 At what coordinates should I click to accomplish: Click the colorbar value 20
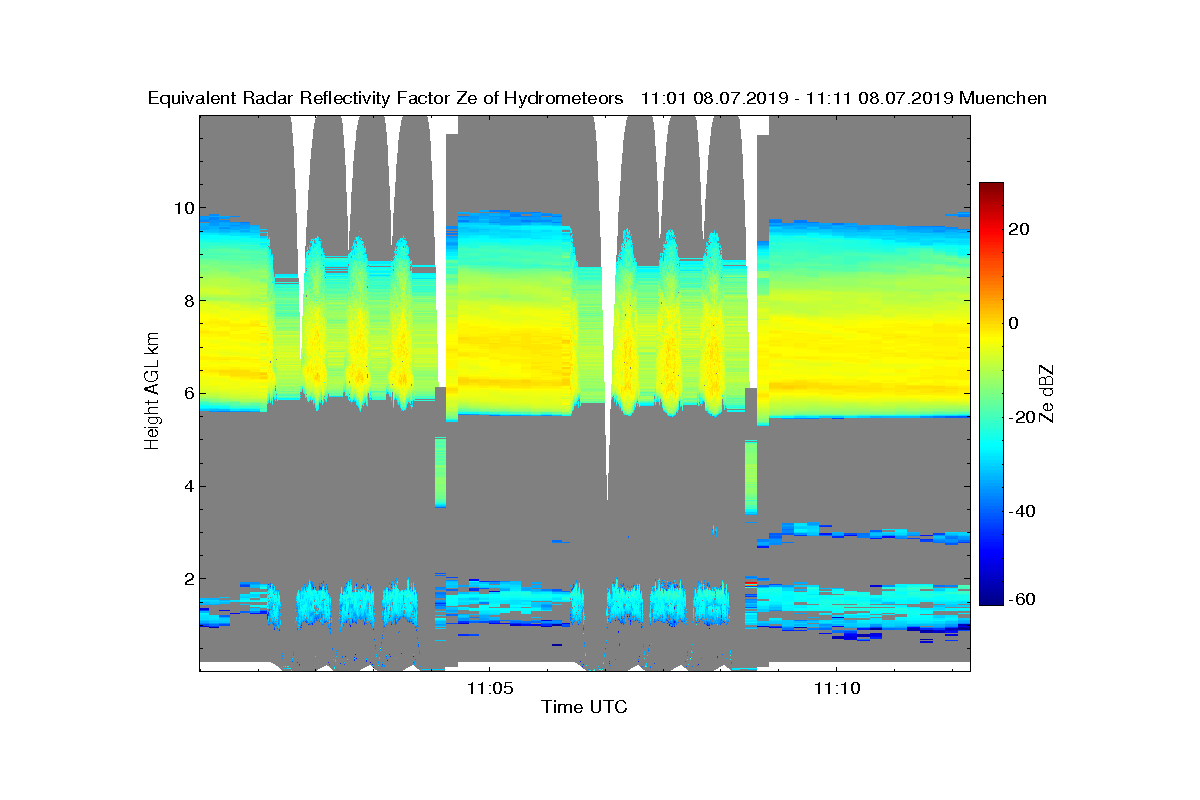coord(1020,229)
